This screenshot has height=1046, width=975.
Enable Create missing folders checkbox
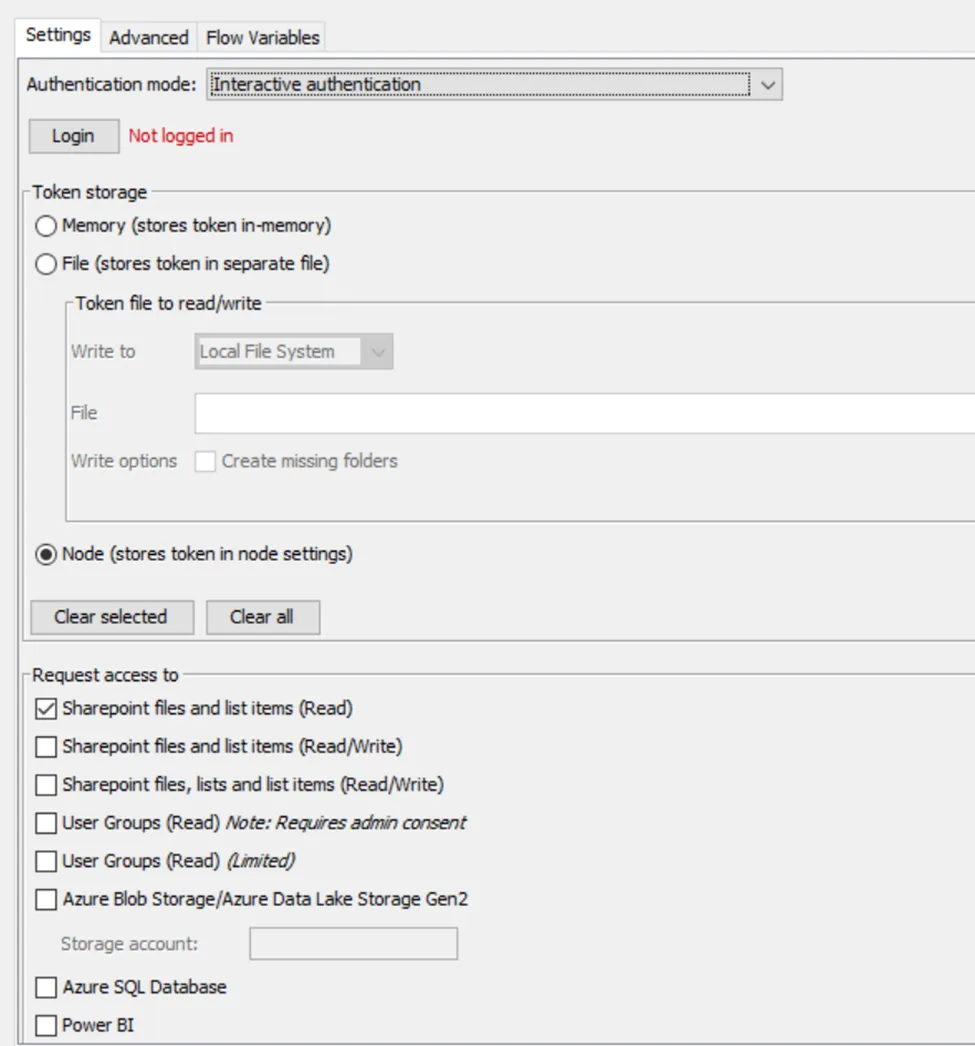coord(206,462)
